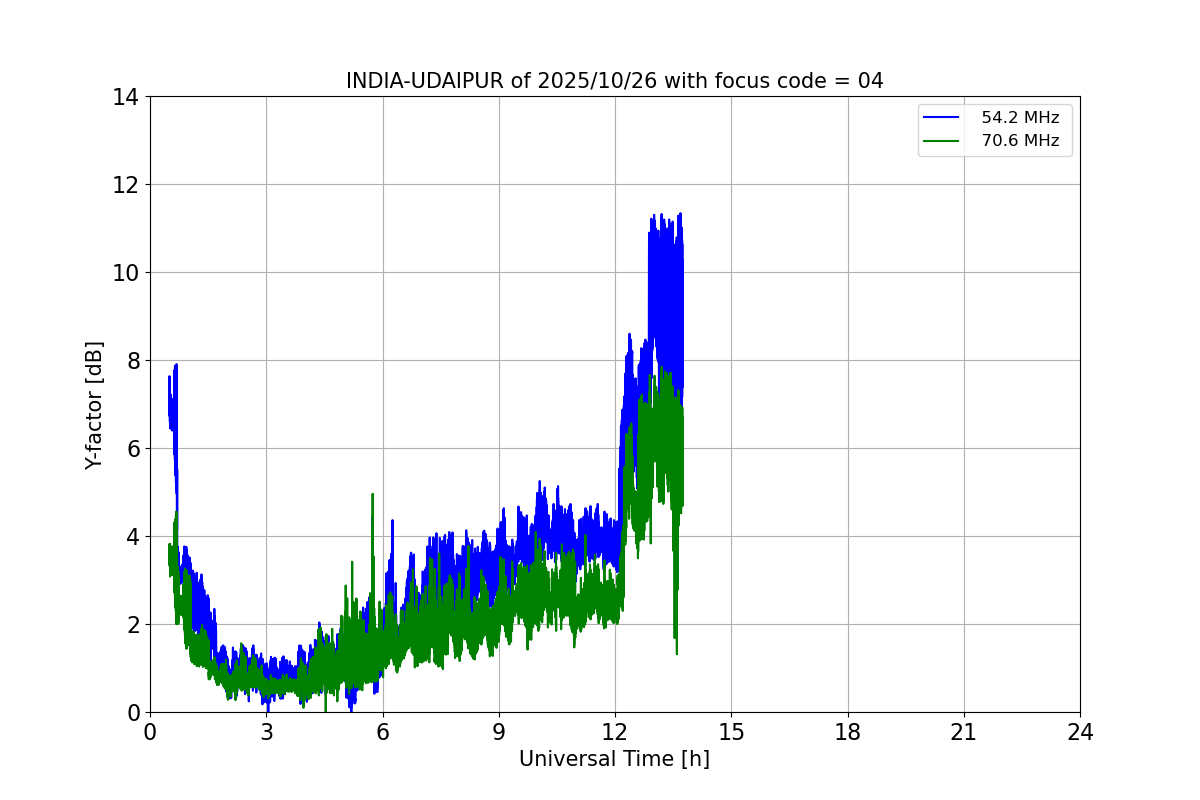Click the Y-factor [dB] axis label
Viewport: 1200px width, 800px height.
pyautogui.click(x=94, y=405)
